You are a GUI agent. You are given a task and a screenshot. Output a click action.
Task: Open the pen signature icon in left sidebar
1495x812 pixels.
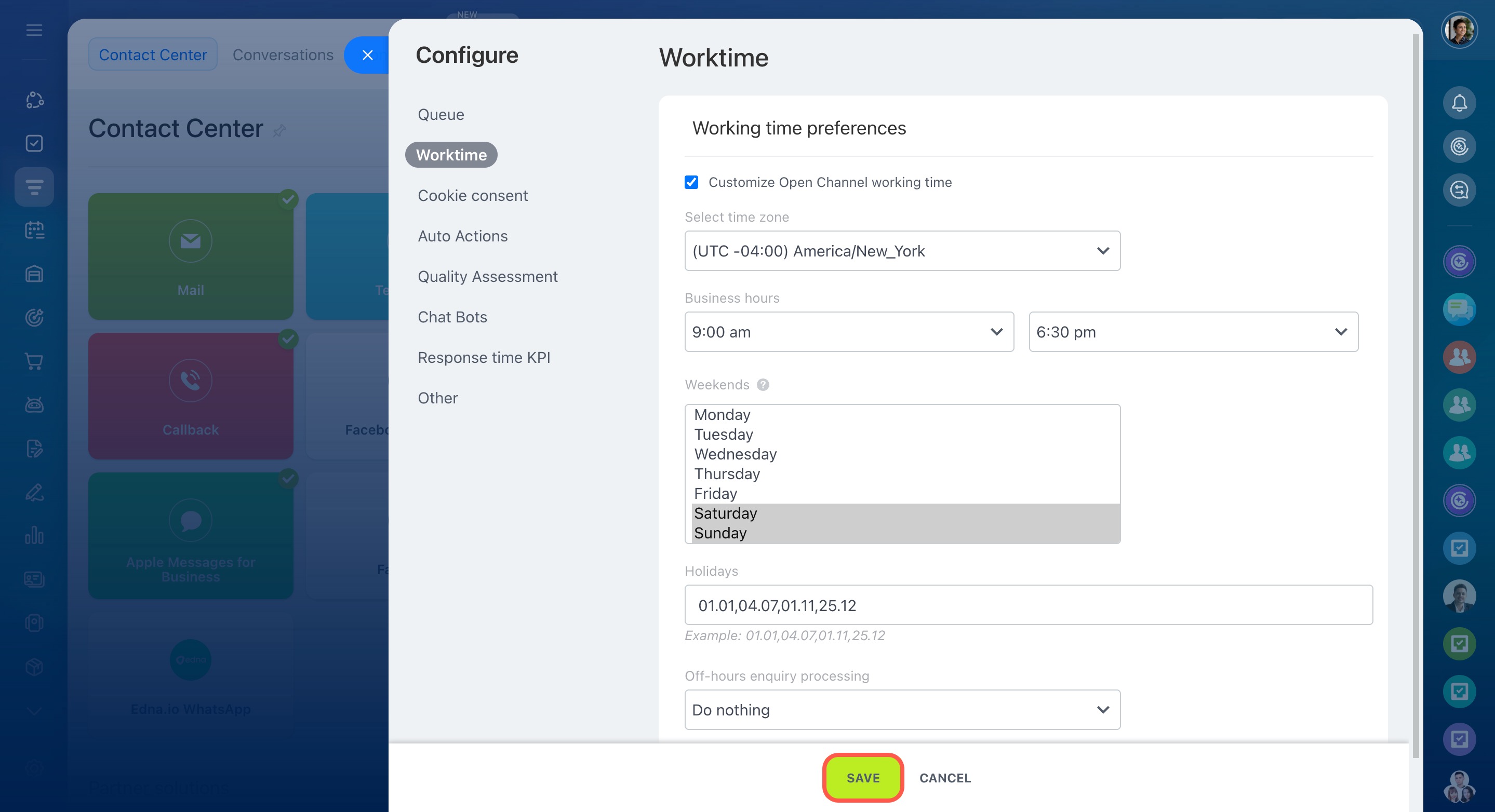[34, 492]
